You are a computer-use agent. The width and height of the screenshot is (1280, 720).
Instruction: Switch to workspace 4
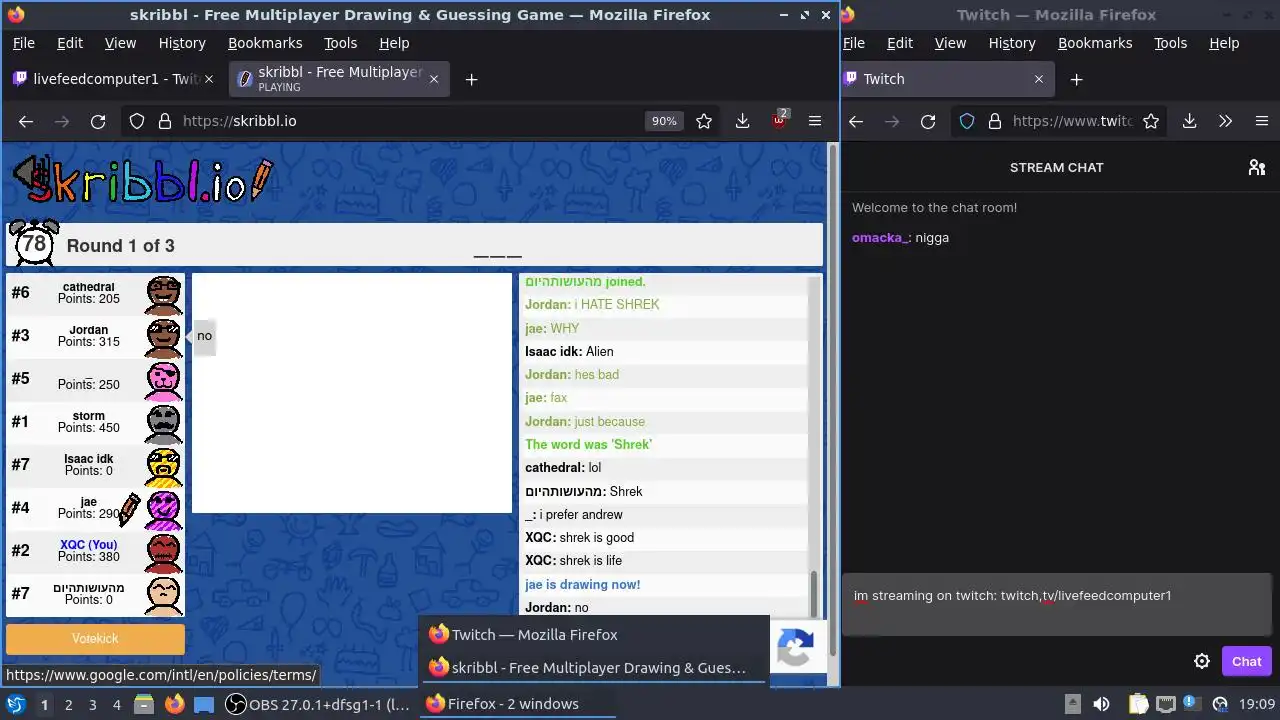pyautogui.click(x=116, y=704)
